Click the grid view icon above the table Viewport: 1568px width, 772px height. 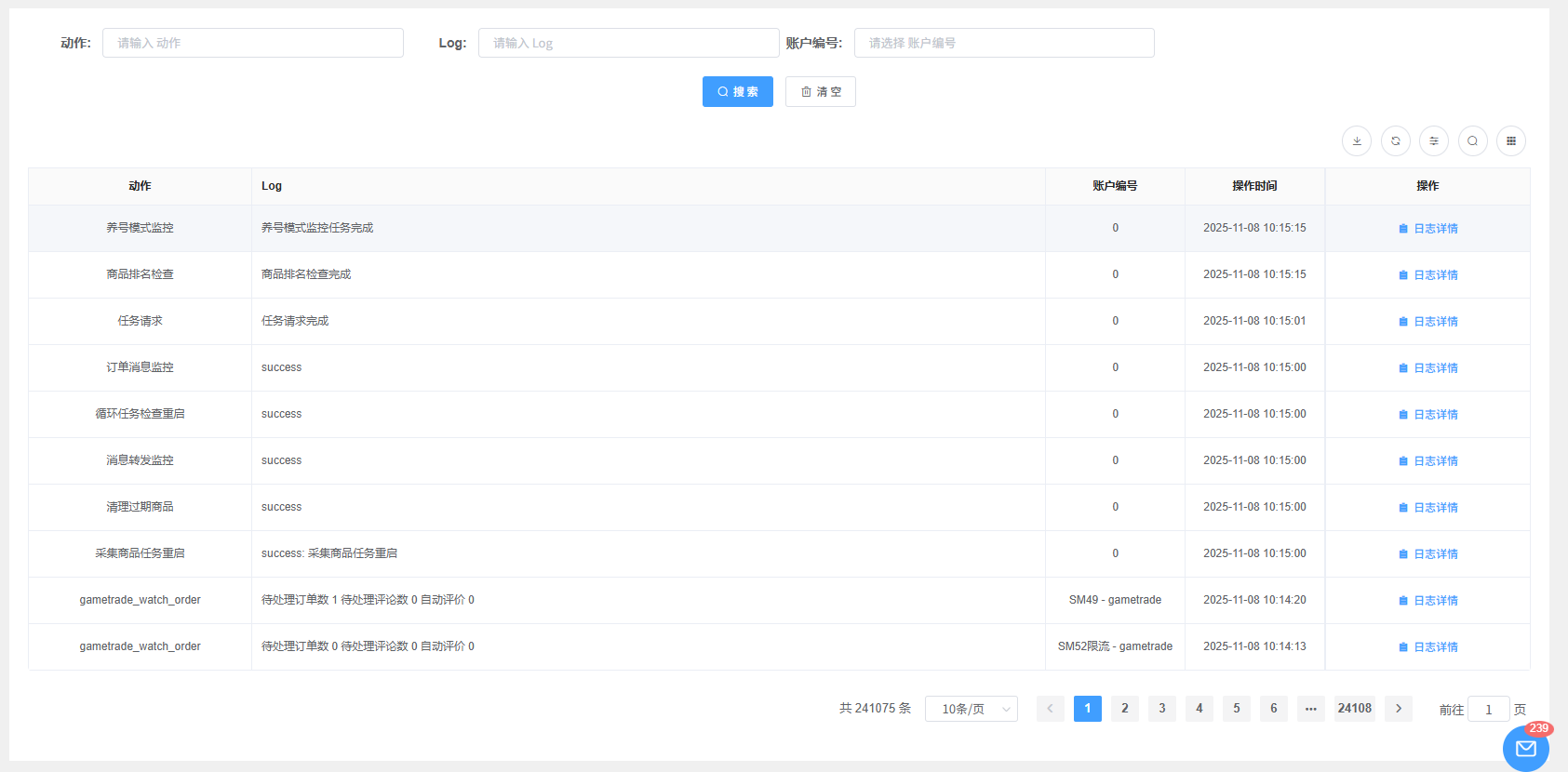click(1510, 141)
